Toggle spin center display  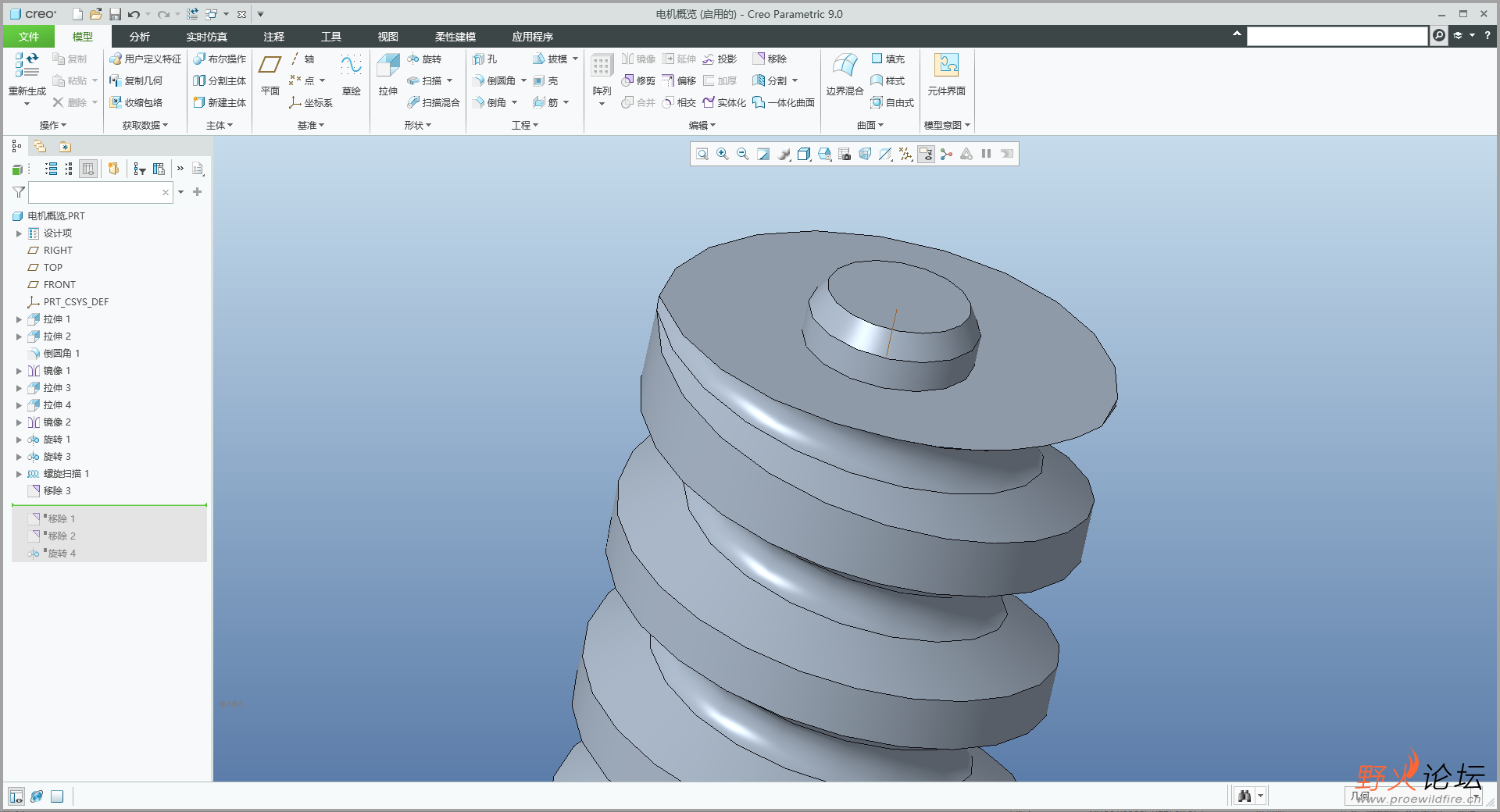point(946,154)
